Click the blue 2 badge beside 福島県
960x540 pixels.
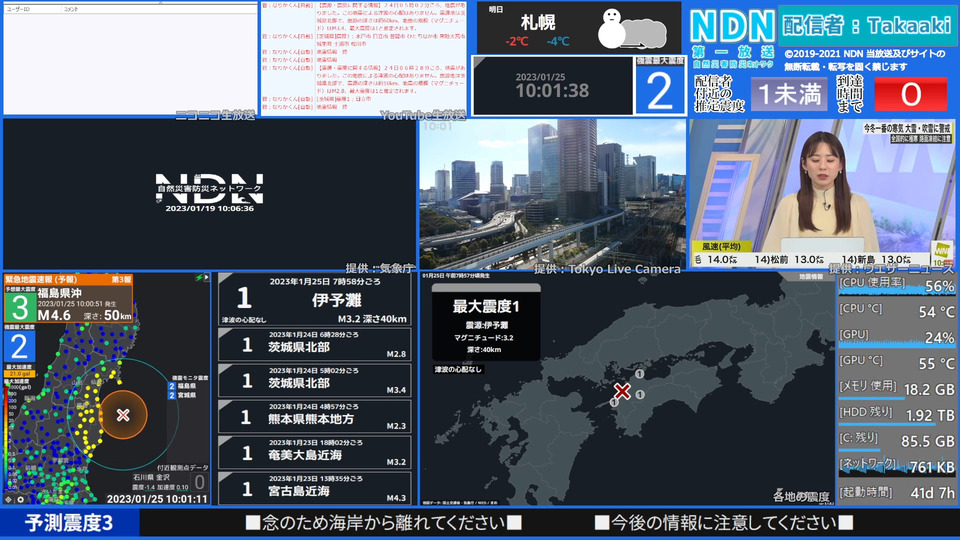(172, 386)
